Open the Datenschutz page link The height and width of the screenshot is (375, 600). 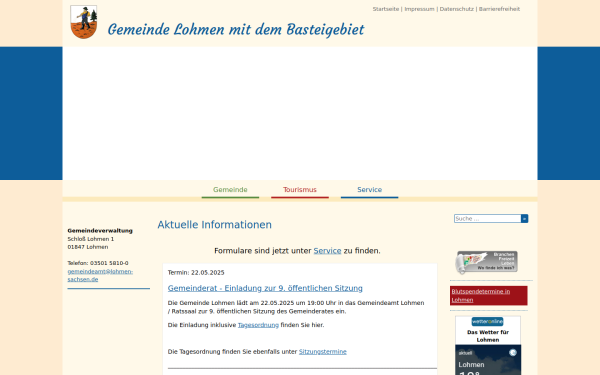click(x=457, y=9)
